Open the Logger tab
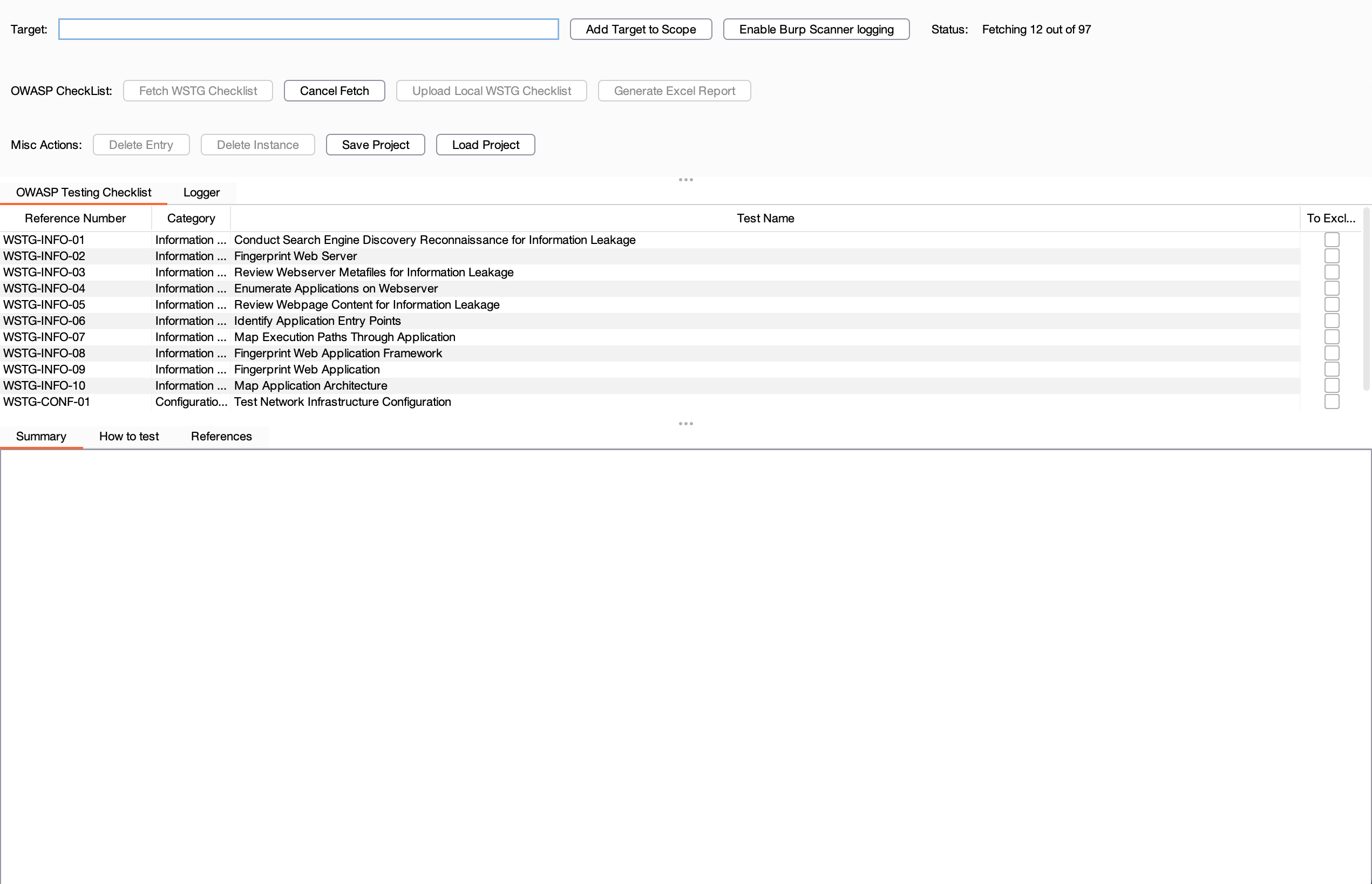The height and width of the screenshot is (884, 1372). (x=201, y=192)
